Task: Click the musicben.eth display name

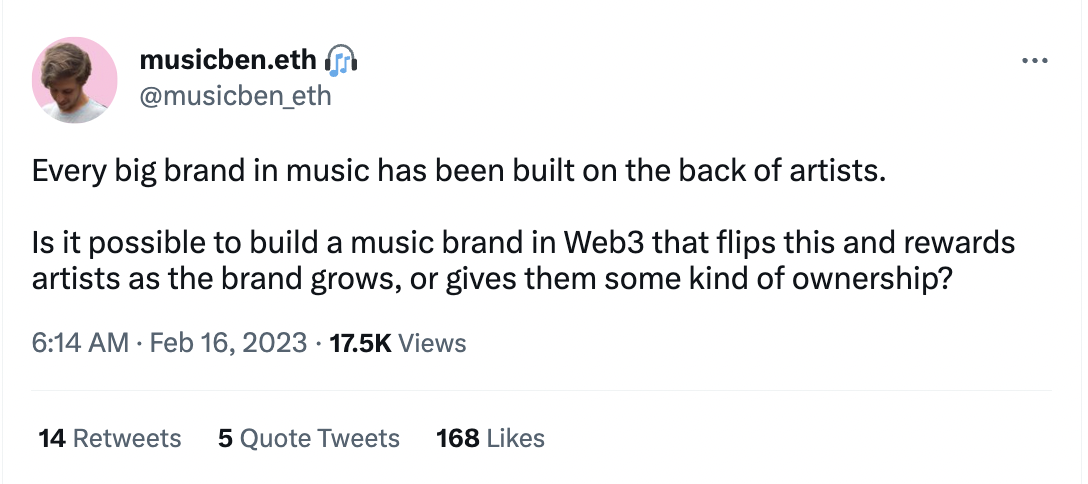Action: pyautogui.click(x=229, y=62)
